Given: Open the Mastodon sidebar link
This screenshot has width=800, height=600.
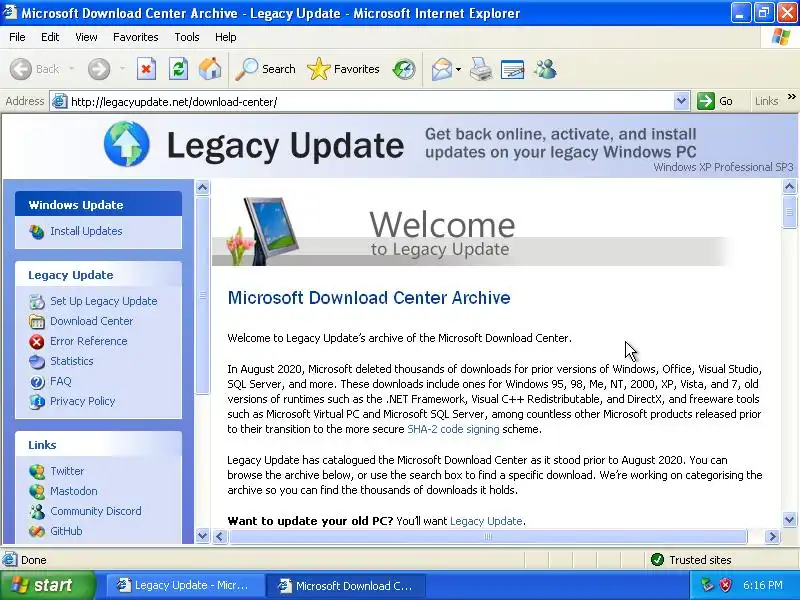Looking at the screenshot, I should (73, 491).
